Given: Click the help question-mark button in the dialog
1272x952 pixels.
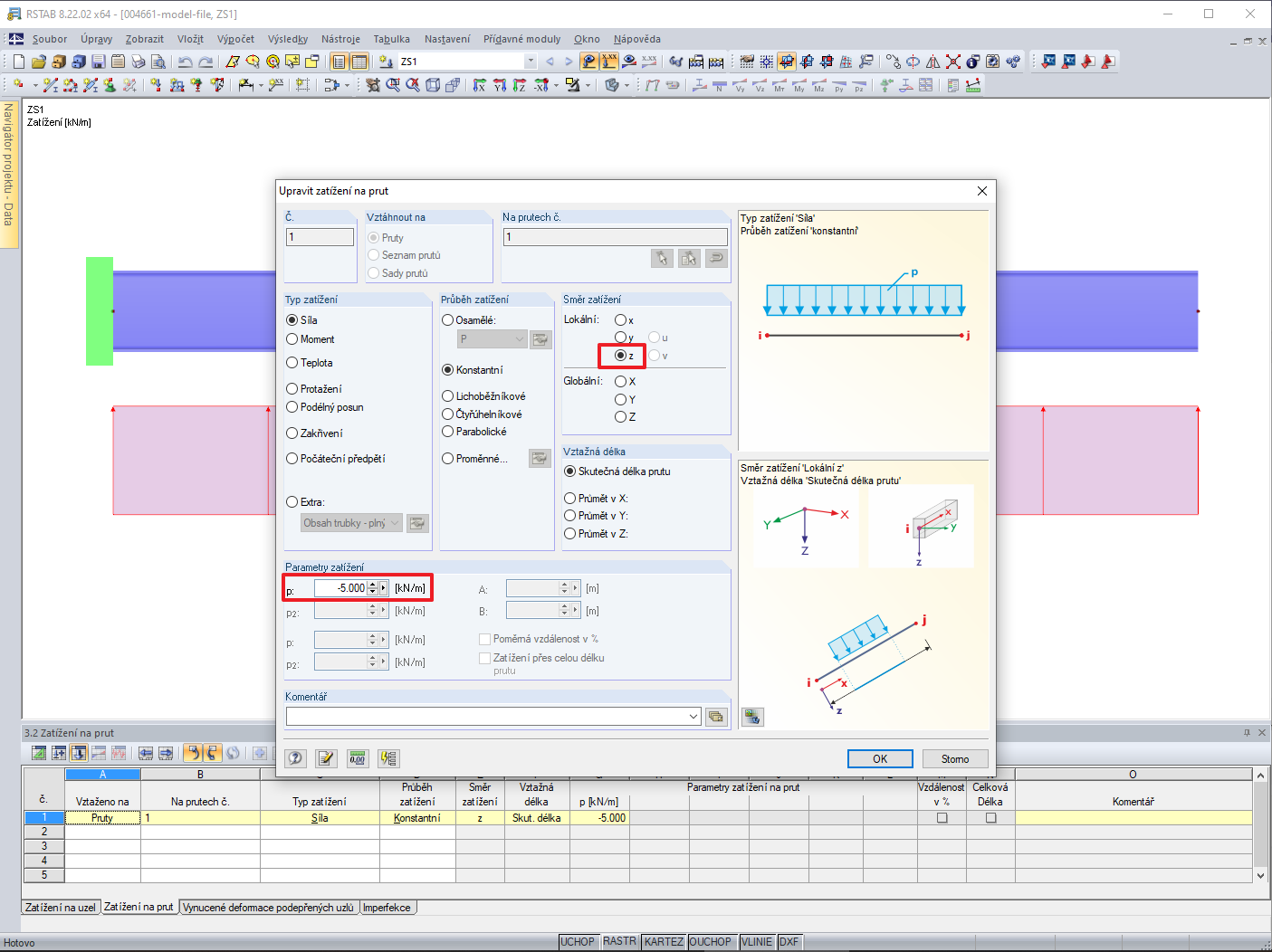Looking at the screenshot, I should 296,758.
